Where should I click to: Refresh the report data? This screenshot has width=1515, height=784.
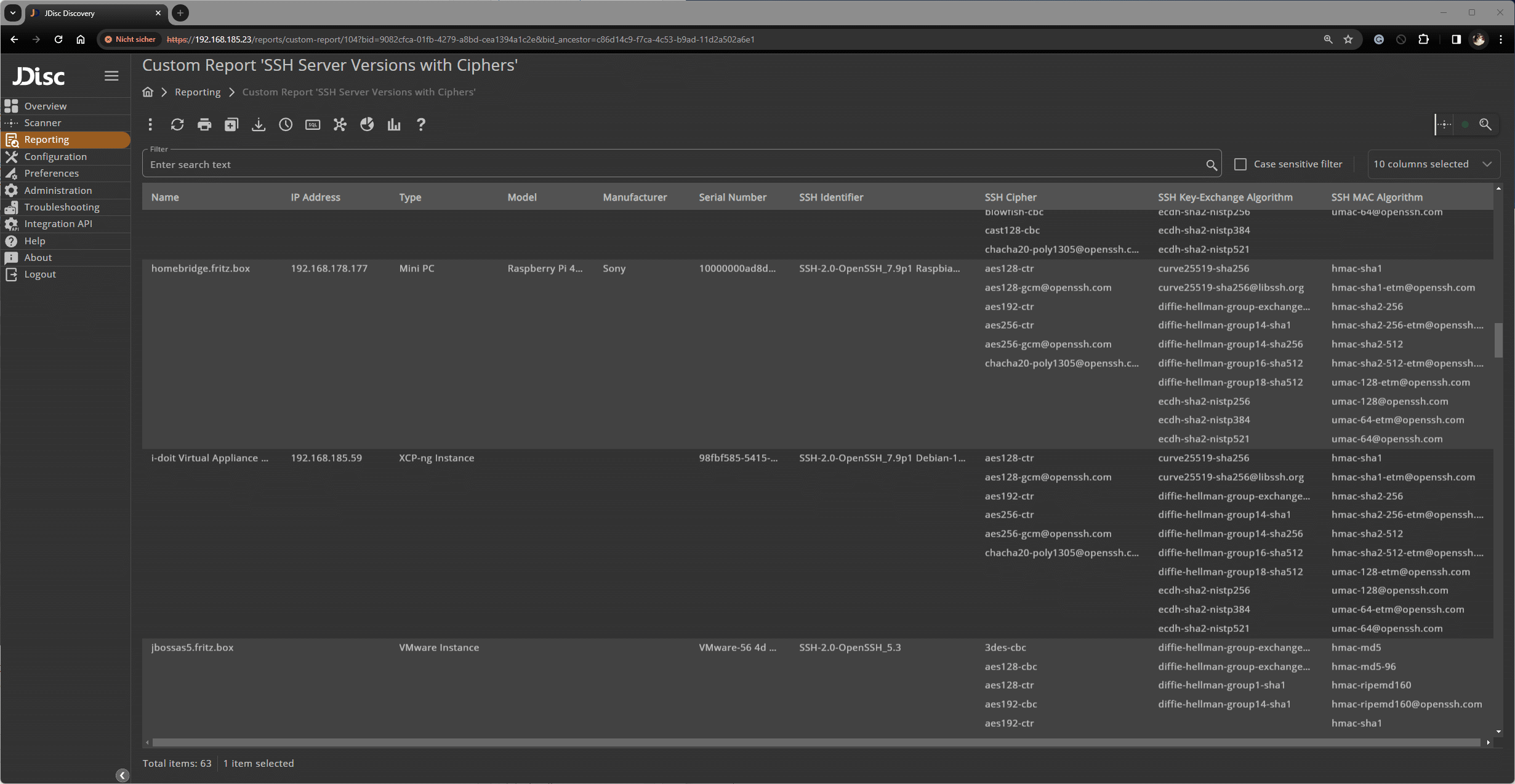(x=177, y=124)
